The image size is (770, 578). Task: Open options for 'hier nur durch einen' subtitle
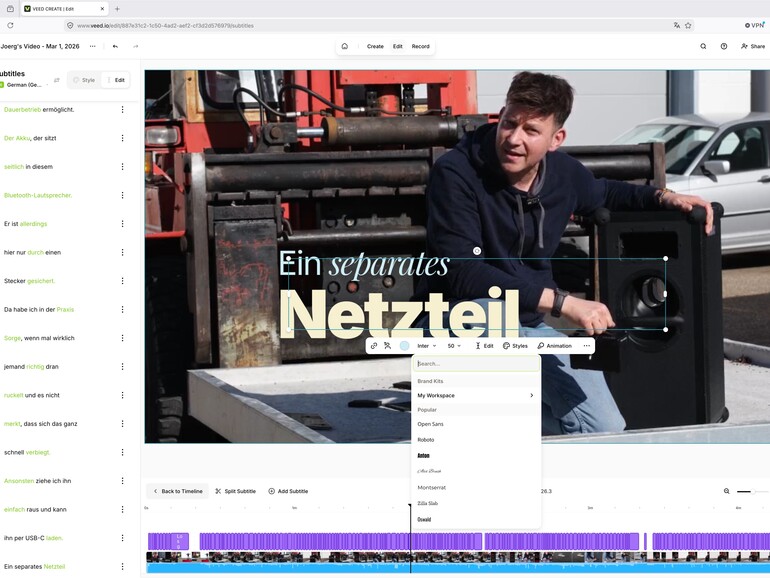click(122, 252)
